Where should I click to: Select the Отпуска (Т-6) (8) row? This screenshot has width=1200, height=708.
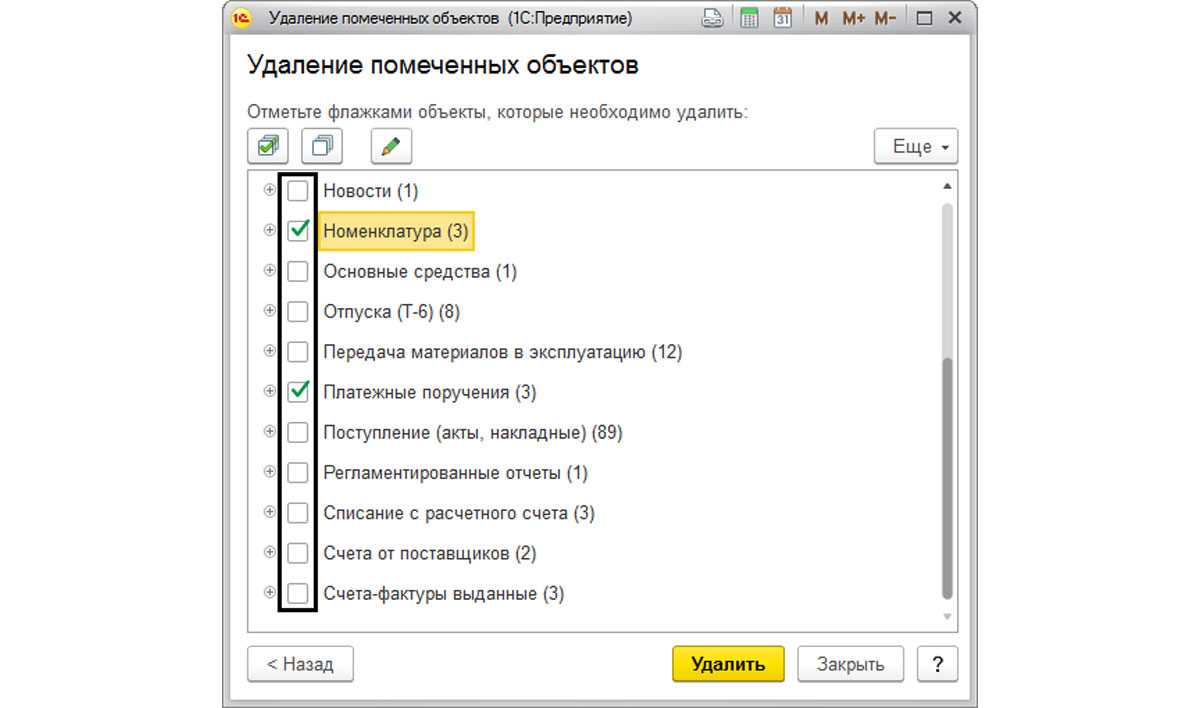pyautogui.click(x=391, y=312)
